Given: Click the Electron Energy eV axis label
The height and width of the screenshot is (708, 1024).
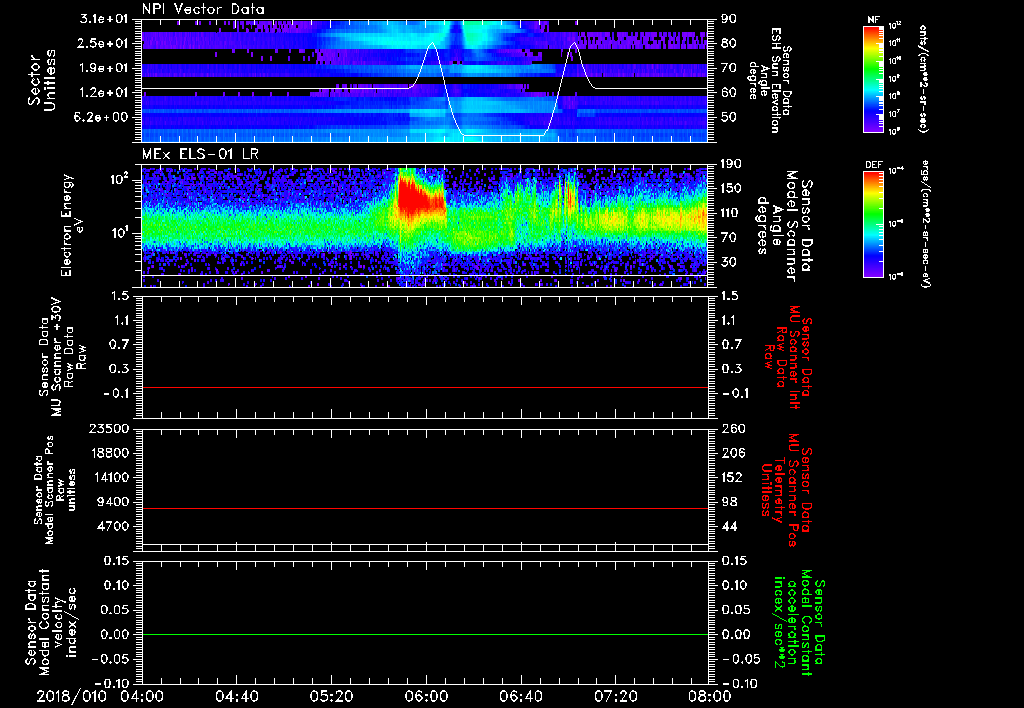Looking at the screenshot, I should point(74,225).
